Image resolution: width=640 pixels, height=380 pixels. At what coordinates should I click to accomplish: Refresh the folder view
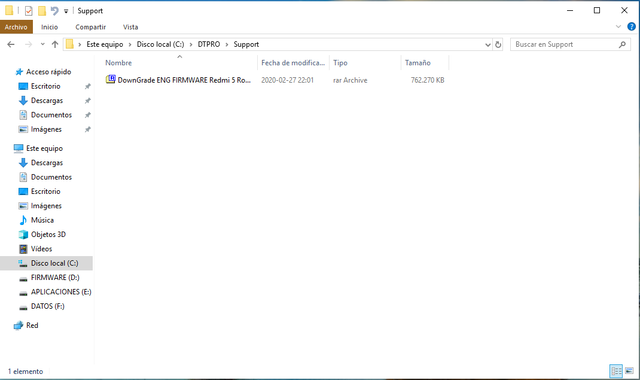coord(498,44)
